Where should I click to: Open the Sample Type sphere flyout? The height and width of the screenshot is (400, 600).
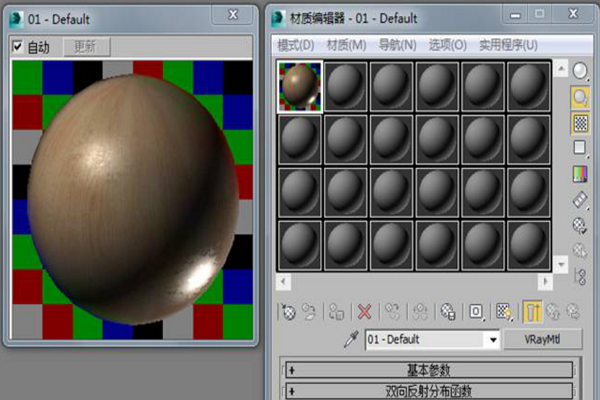pyautogui.click(x=580, y=71)
